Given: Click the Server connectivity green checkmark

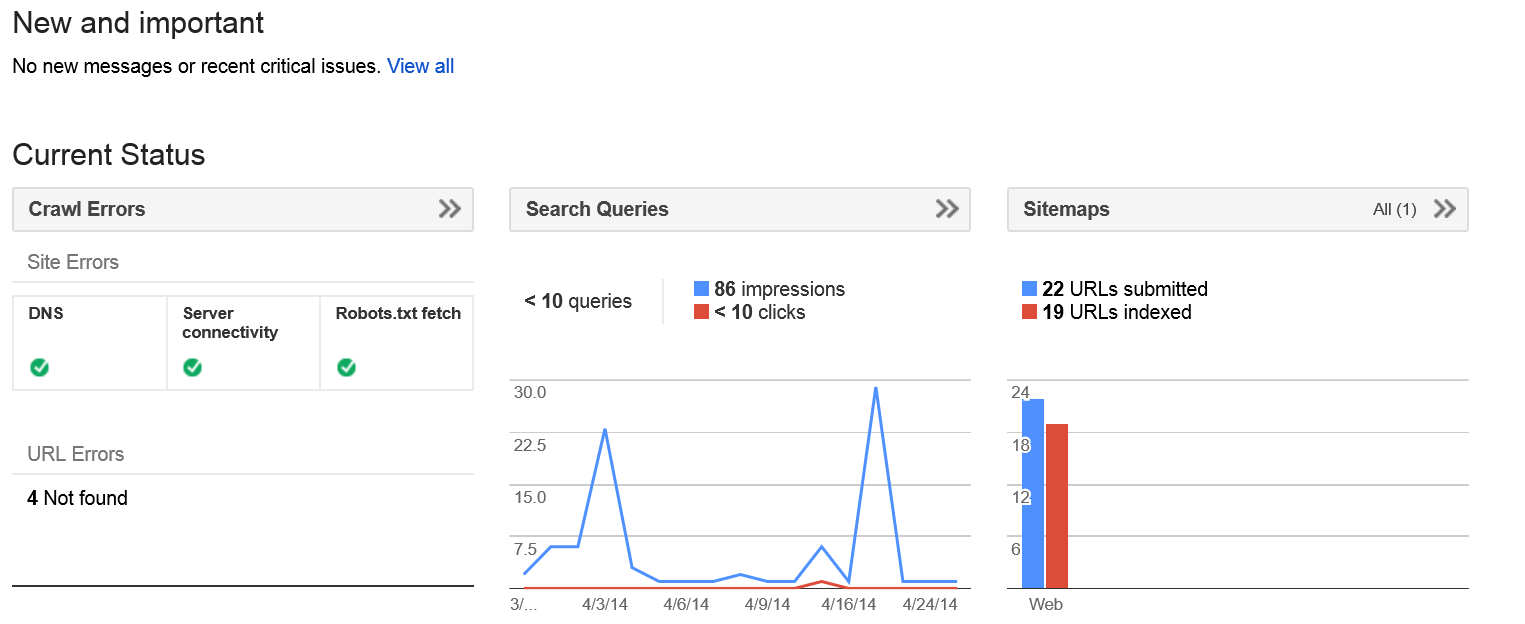Looking at the screenshot, I should tap(193, 368).
